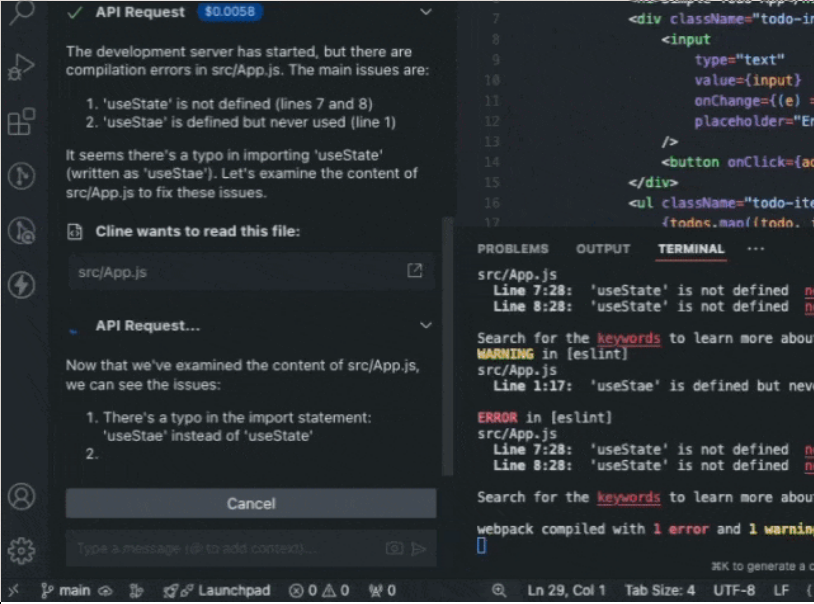The image size is (814, 604).
Task: Click the git graph status bar icon
Action: point(136,590)
